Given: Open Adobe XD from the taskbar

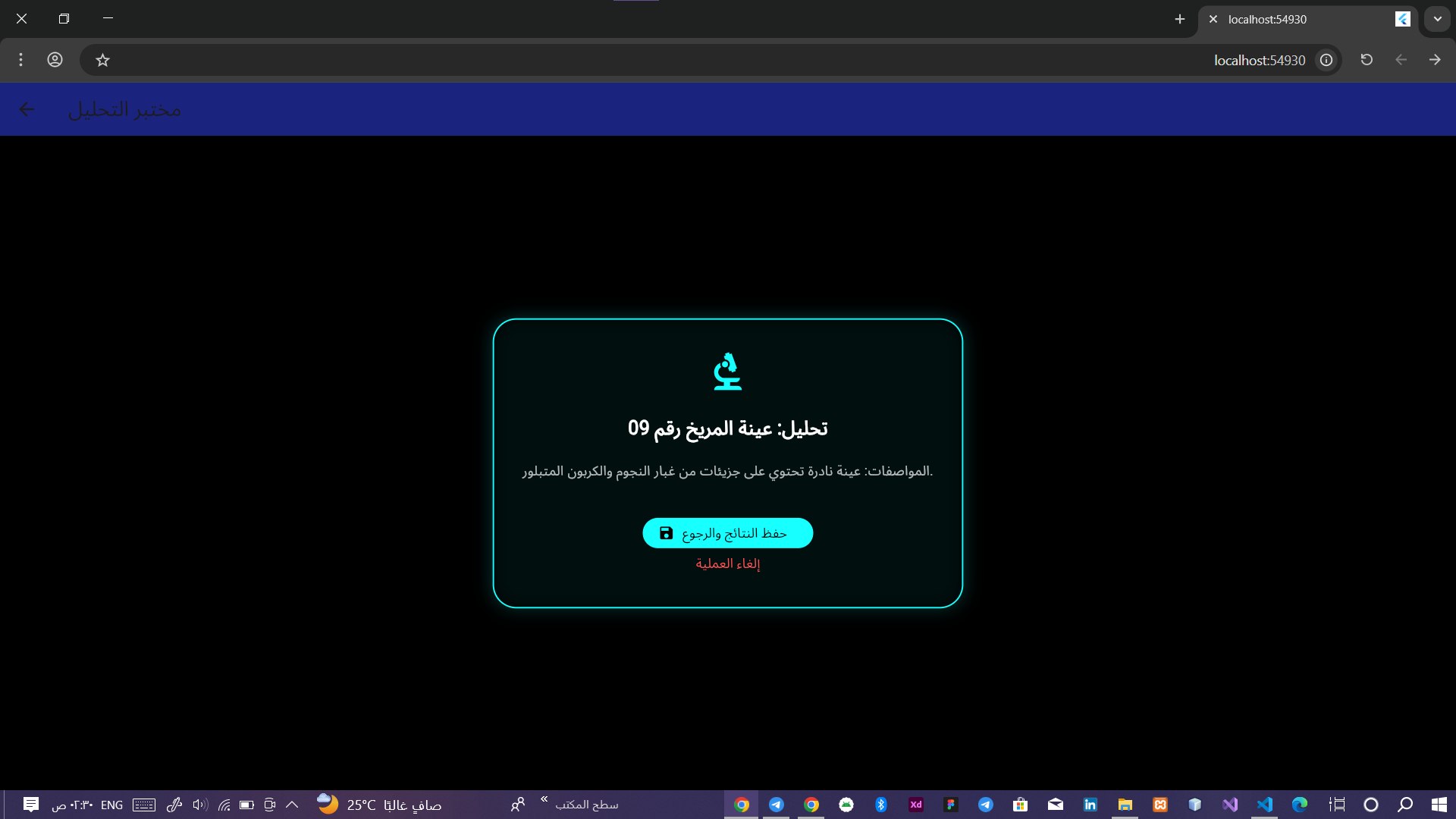Looking at the screenshot, I should tap(916, 805).
